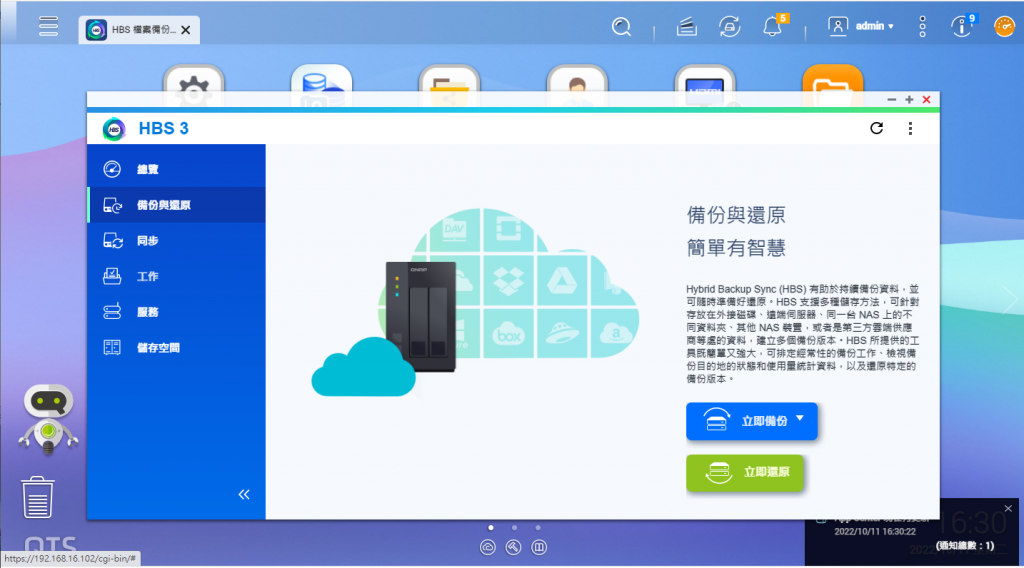Viewport: 1024px width, 568px height.
Task: Open the info icon with badge 9
Action: pyautogui.click(x=963, y=26)
